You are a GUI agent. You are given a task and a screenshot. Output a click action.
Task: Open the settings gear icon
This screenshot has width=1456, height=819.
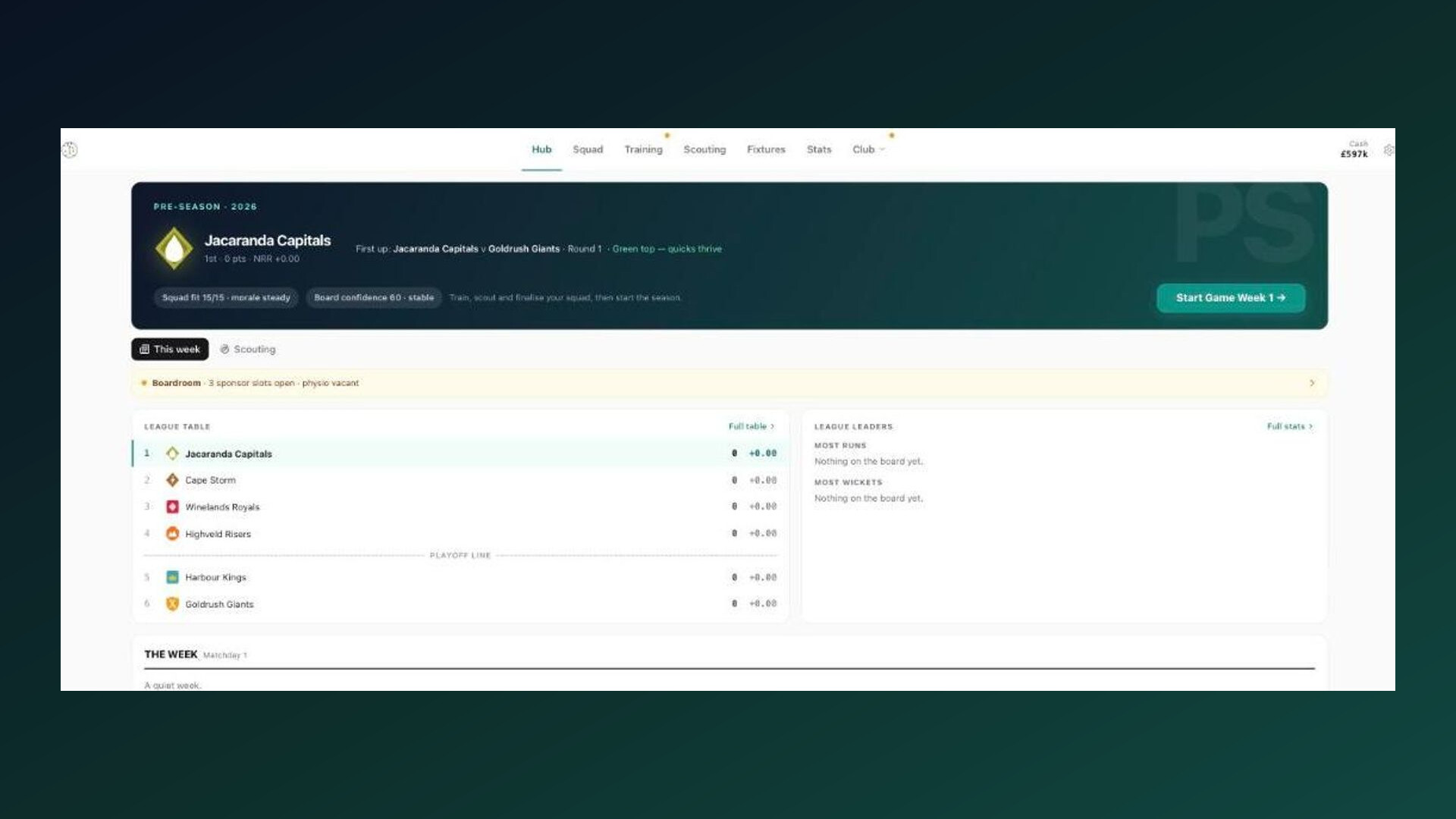1389,150
